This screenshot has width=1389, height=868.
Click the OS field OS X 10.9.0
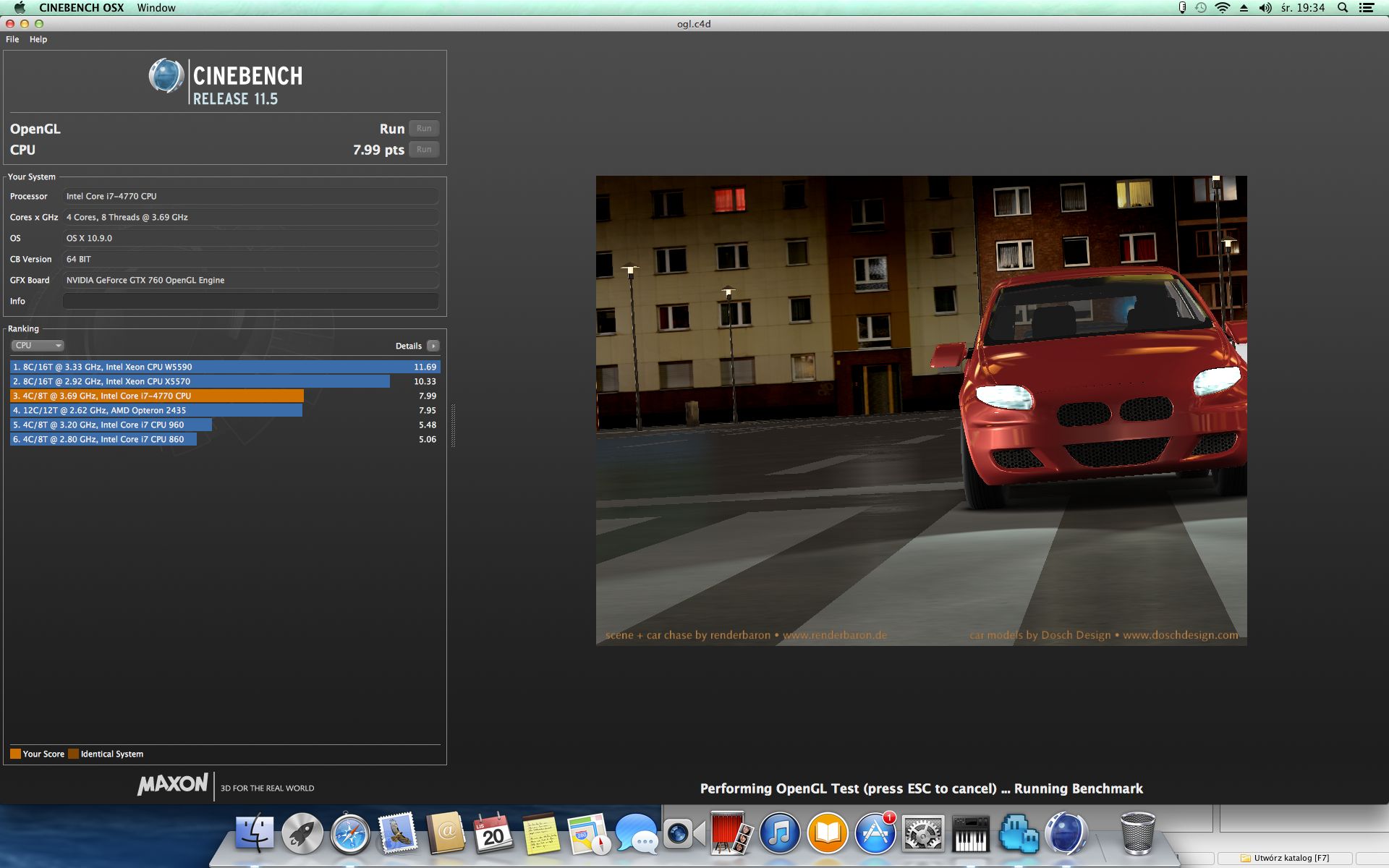pyautogui.click(x=251, y=238)
